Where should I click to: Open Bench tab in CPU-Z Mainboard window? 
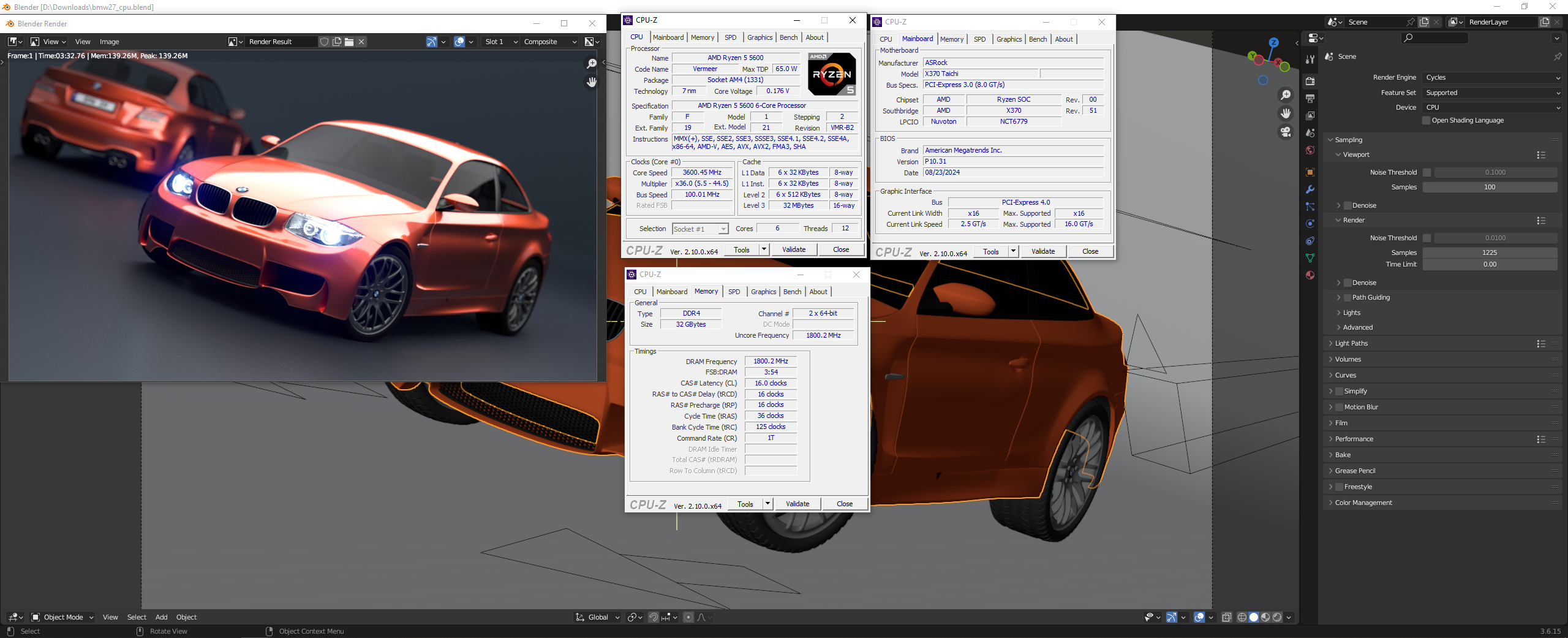(1038, 39)
